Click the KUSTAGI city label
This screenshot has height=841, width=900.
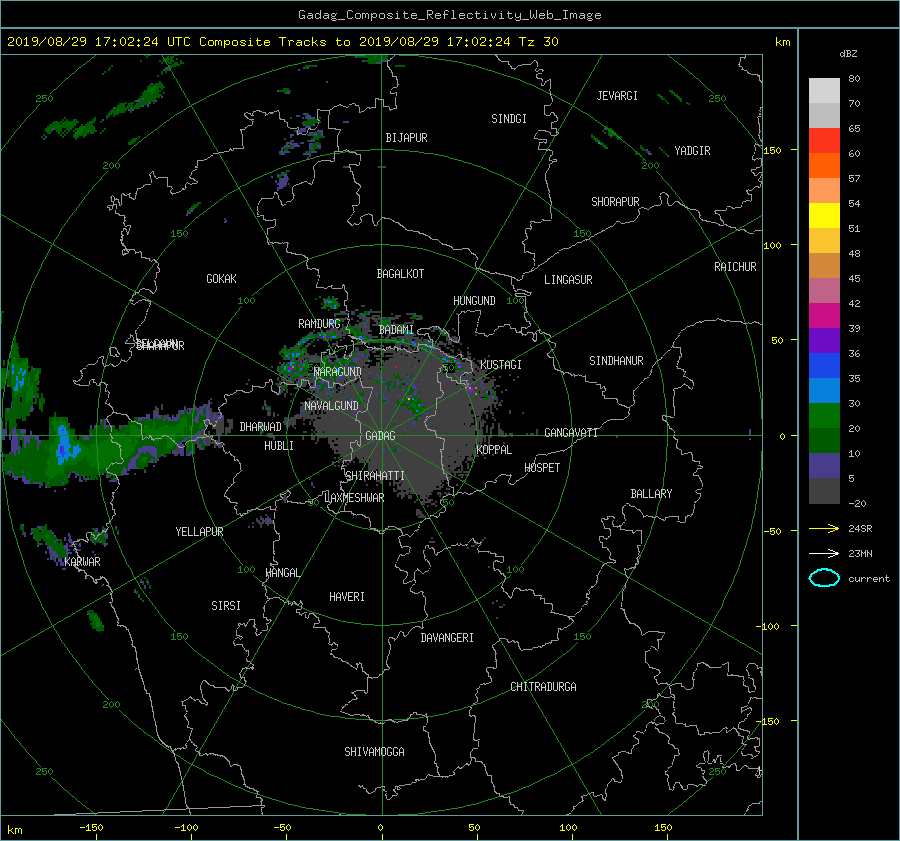[x=501, y=365]
